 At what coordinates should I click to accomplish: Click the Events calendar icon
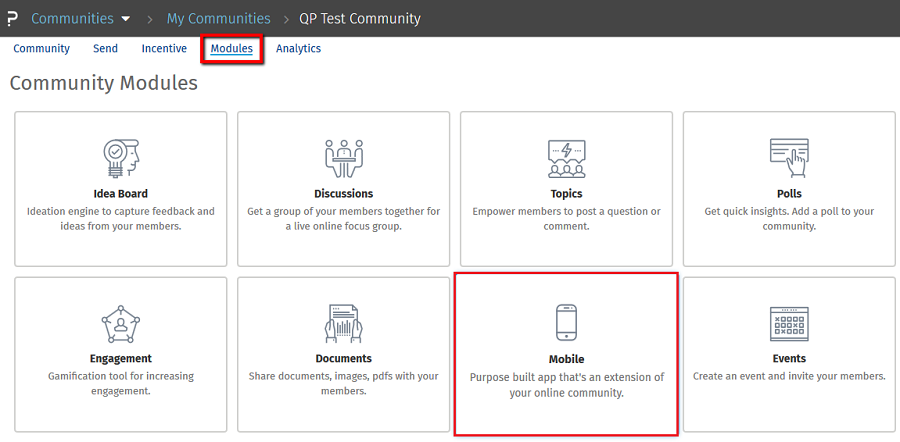click(789, 324)
